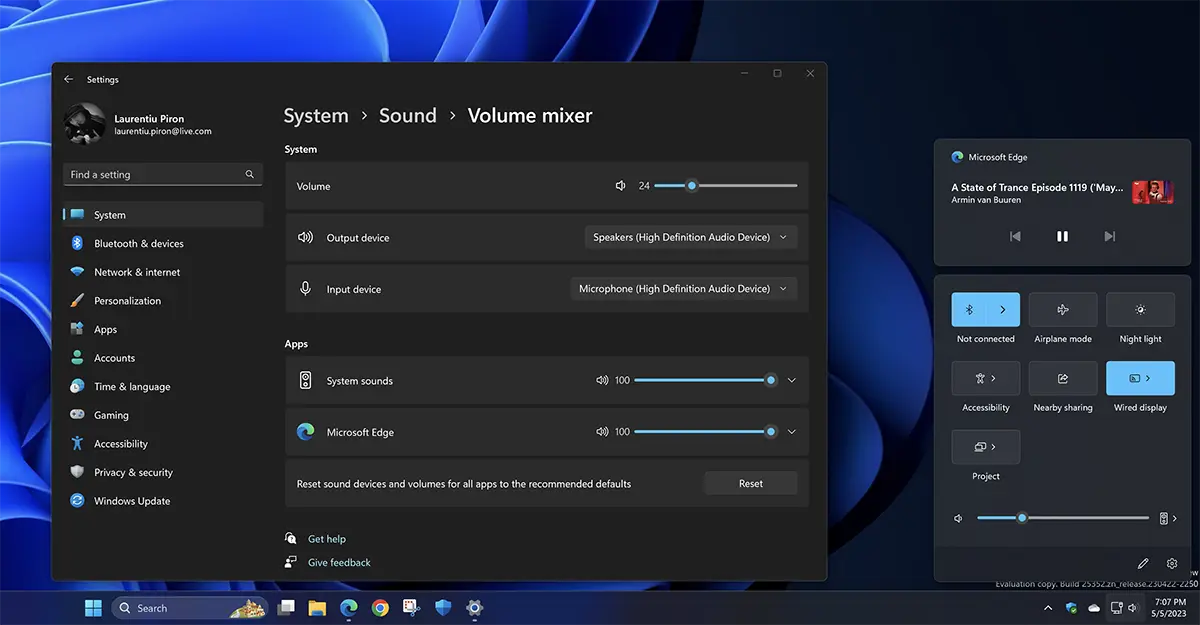1200x625 pixels.
Task: Click the OneDrive cloud tray icon
Action: [1094, 608]
